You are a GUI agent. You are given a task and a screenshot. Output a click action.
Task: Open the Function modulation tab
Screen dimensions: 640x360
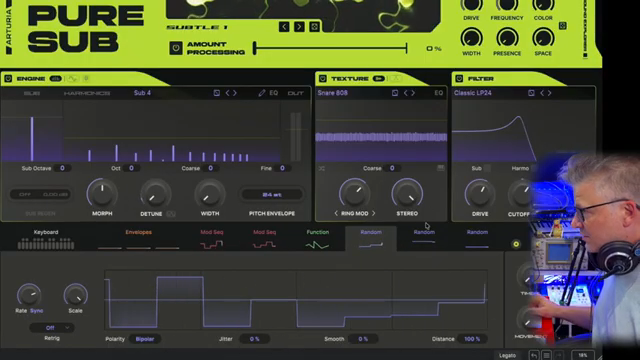(318, 239)
